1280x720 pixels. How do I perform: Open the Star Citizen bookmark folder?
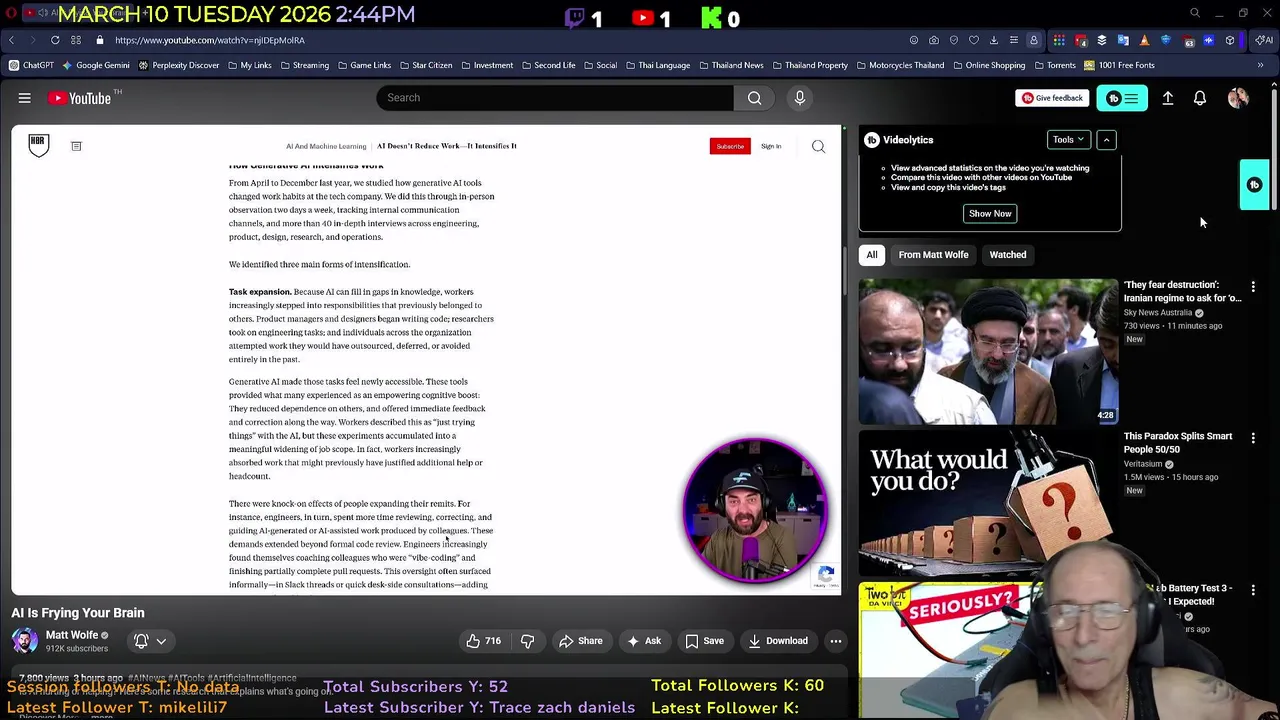point(425,65)
